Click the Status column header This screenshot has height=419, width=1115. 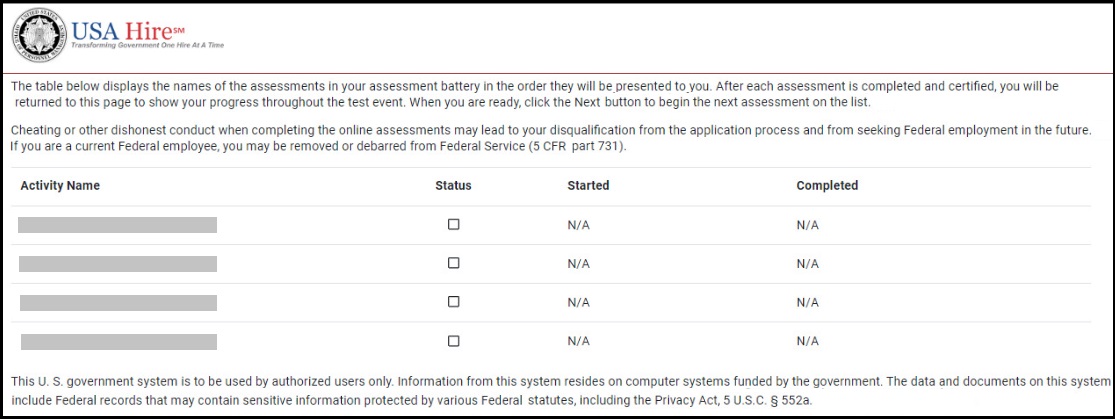pyautogui.click(x=453, y=186)
